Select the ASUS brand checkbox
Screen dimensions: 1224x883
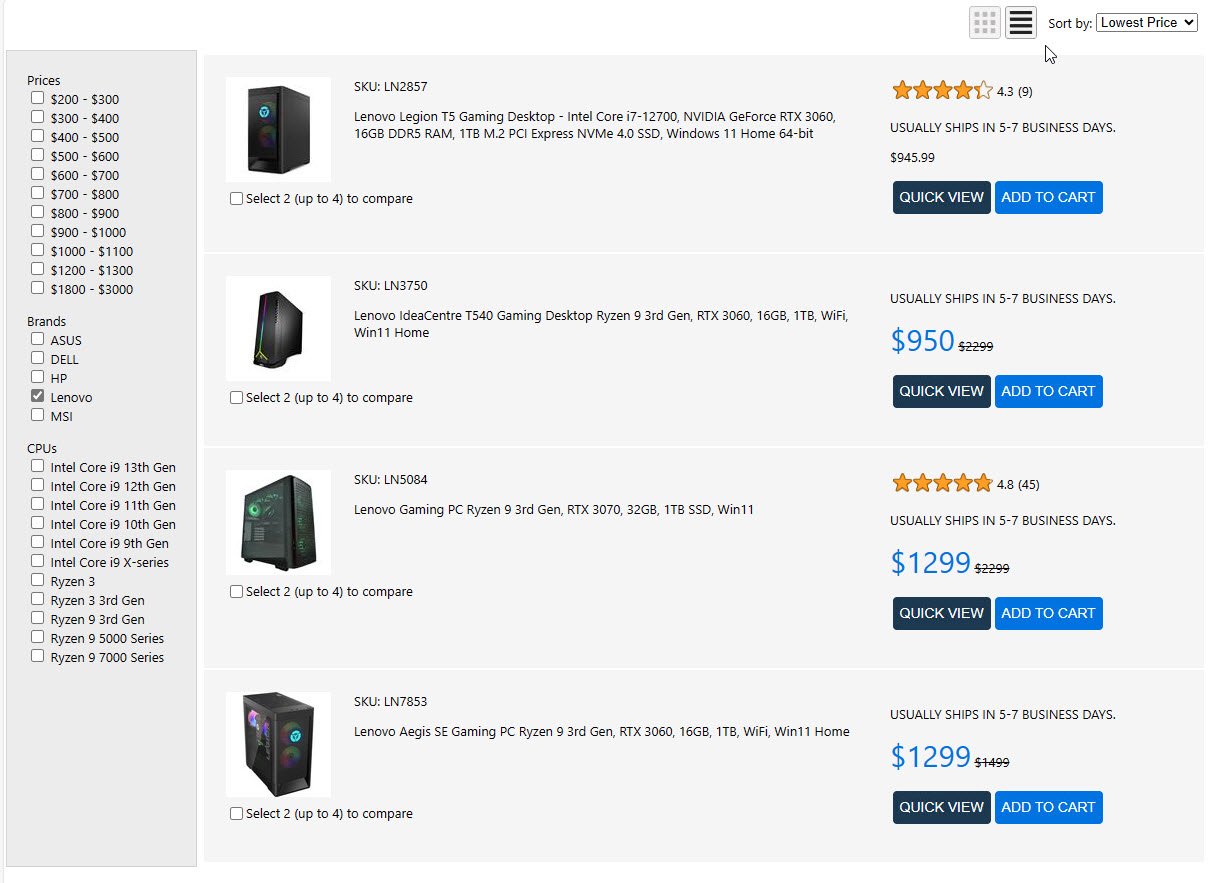(38, 339)
